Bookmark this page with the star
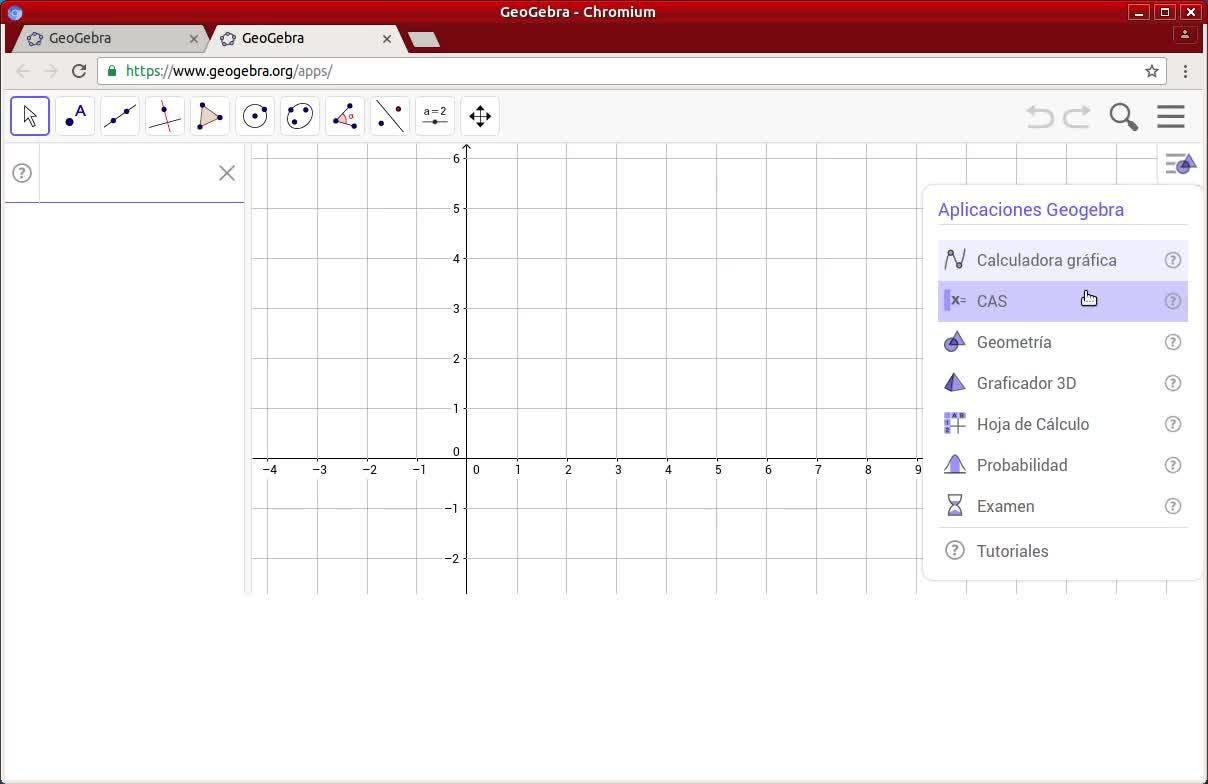 1151,71
